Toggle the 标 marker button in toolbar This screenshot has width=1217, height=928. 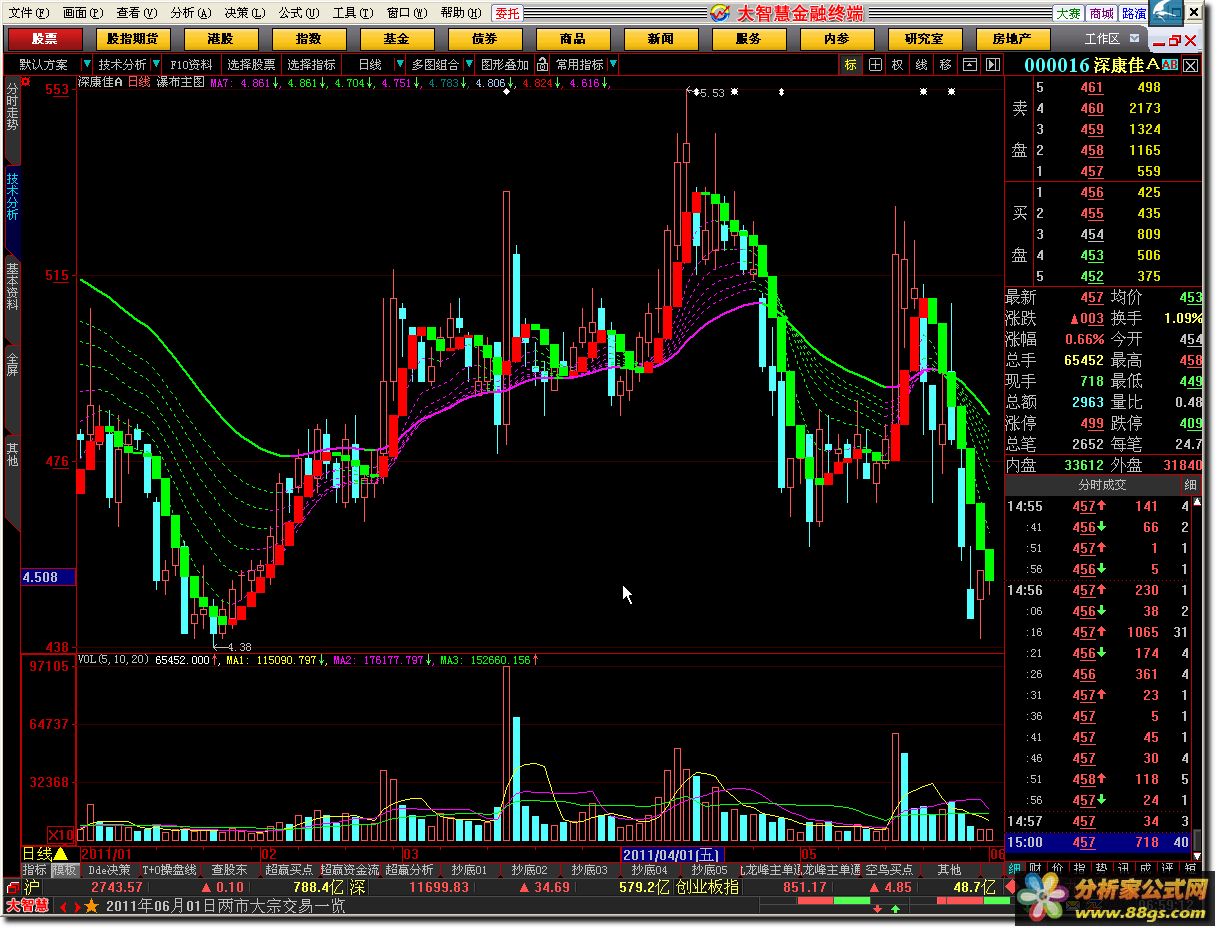pos(851,64)
